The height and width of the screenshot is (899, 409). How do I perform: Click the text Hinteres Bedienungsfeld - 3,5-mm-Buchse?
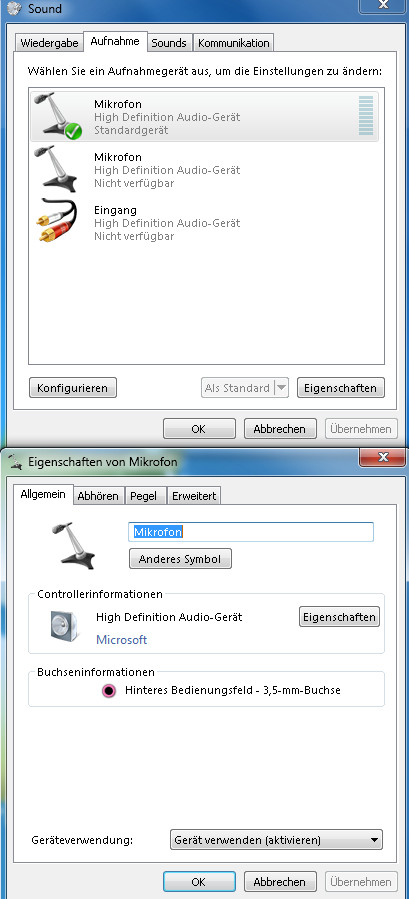click(x=233, y=690)
